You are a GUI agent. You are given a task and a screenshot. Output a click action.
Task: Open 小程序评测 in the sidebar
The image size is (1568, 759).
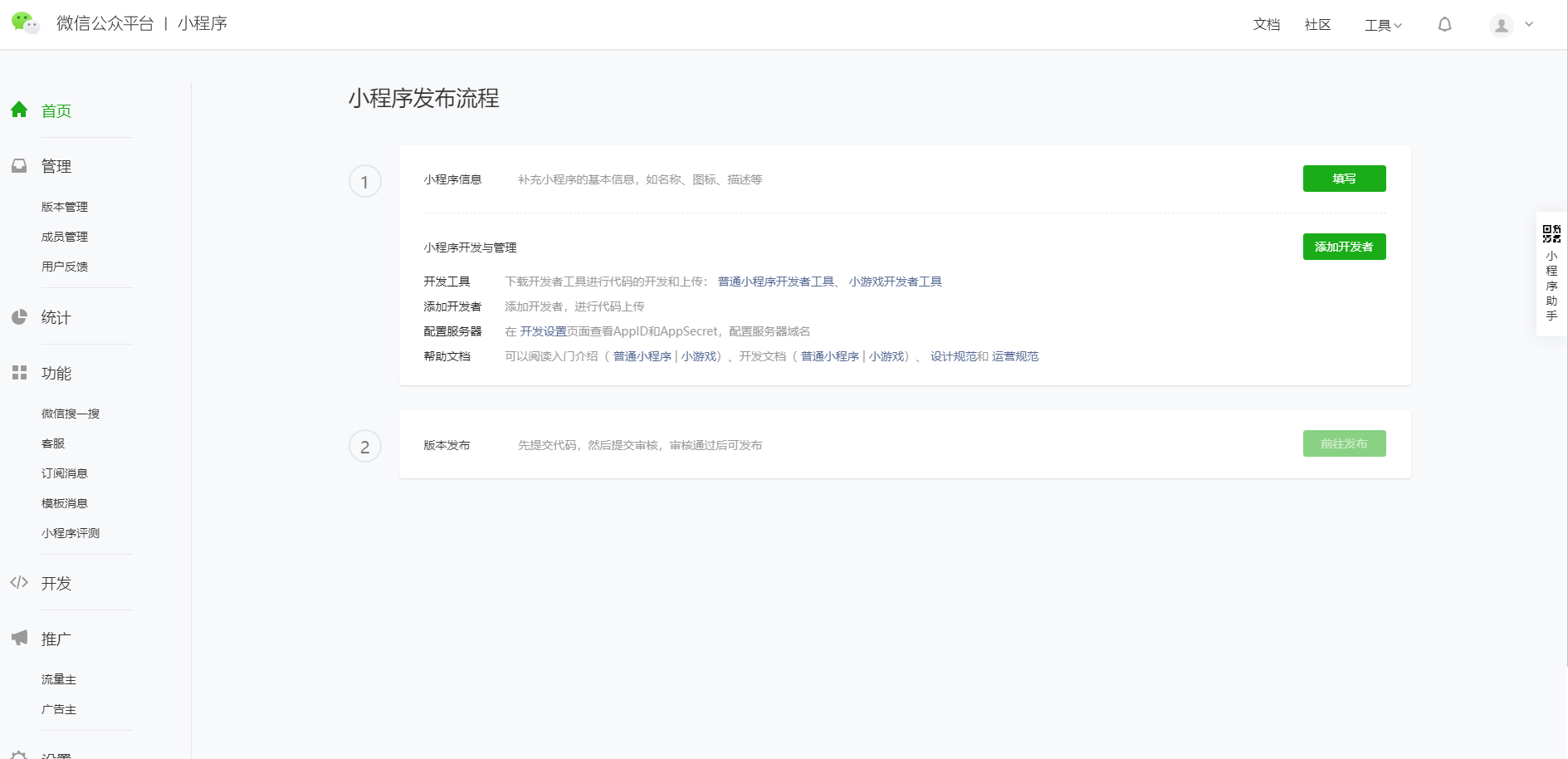[71, 533]
